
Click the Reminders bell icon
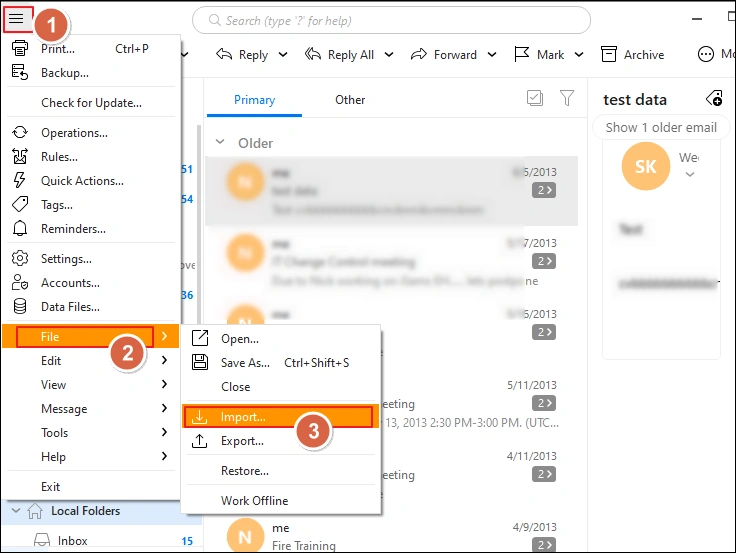(20, 229)
